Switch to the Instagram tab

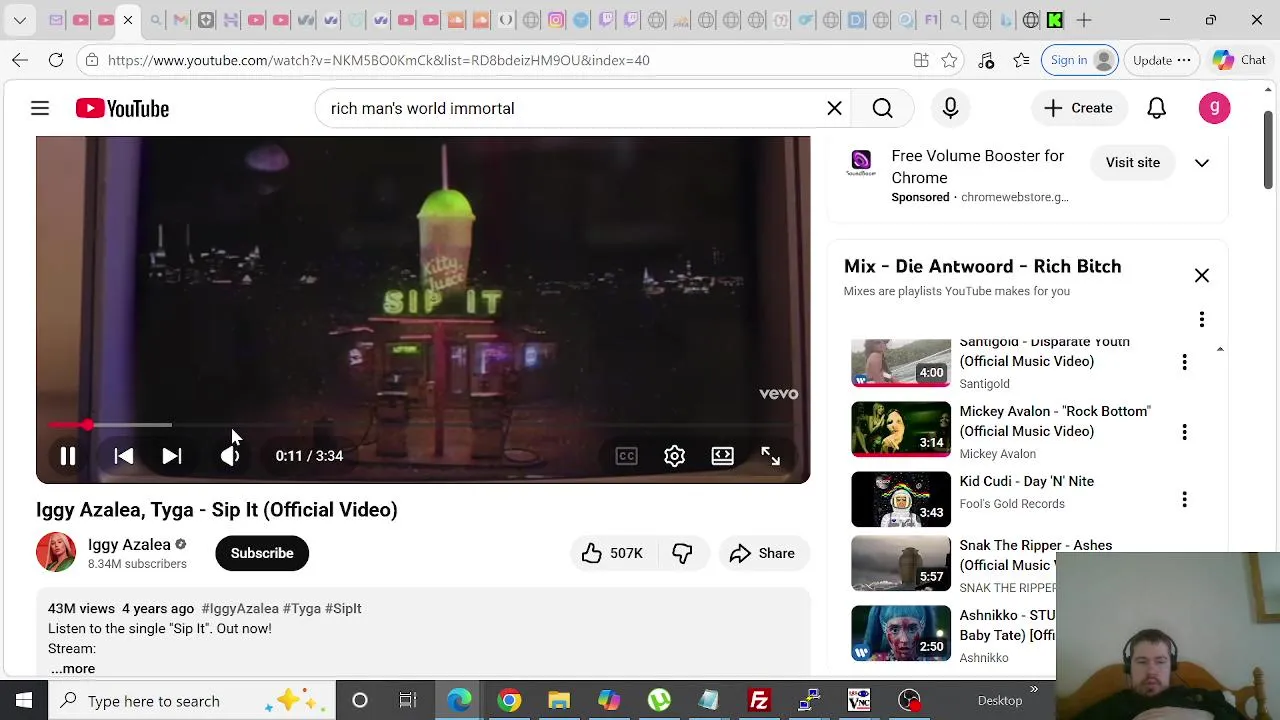[556, 20]
